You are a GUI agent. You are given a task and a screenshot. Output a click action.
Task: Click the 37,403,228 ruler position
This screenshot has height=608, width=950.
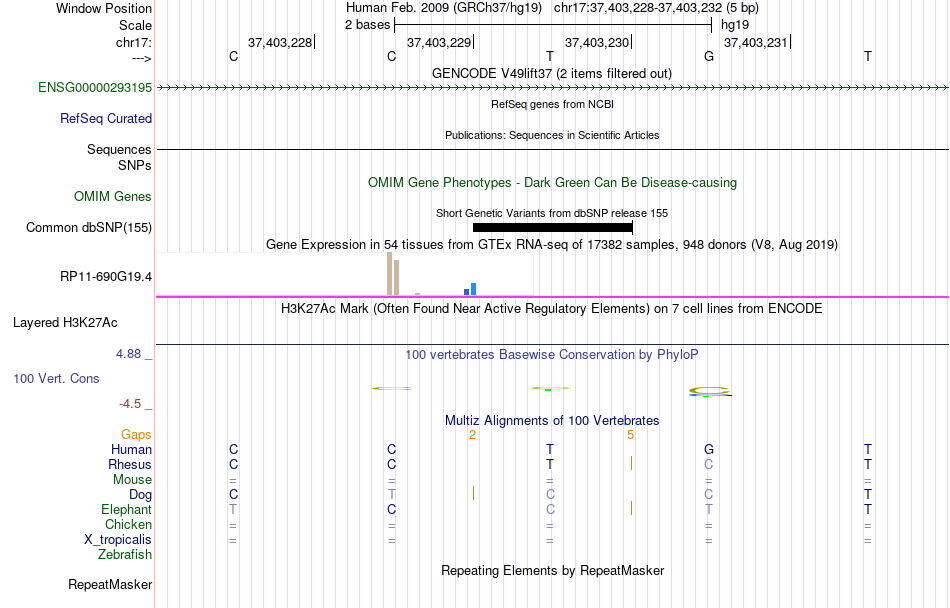pos(280,42)
